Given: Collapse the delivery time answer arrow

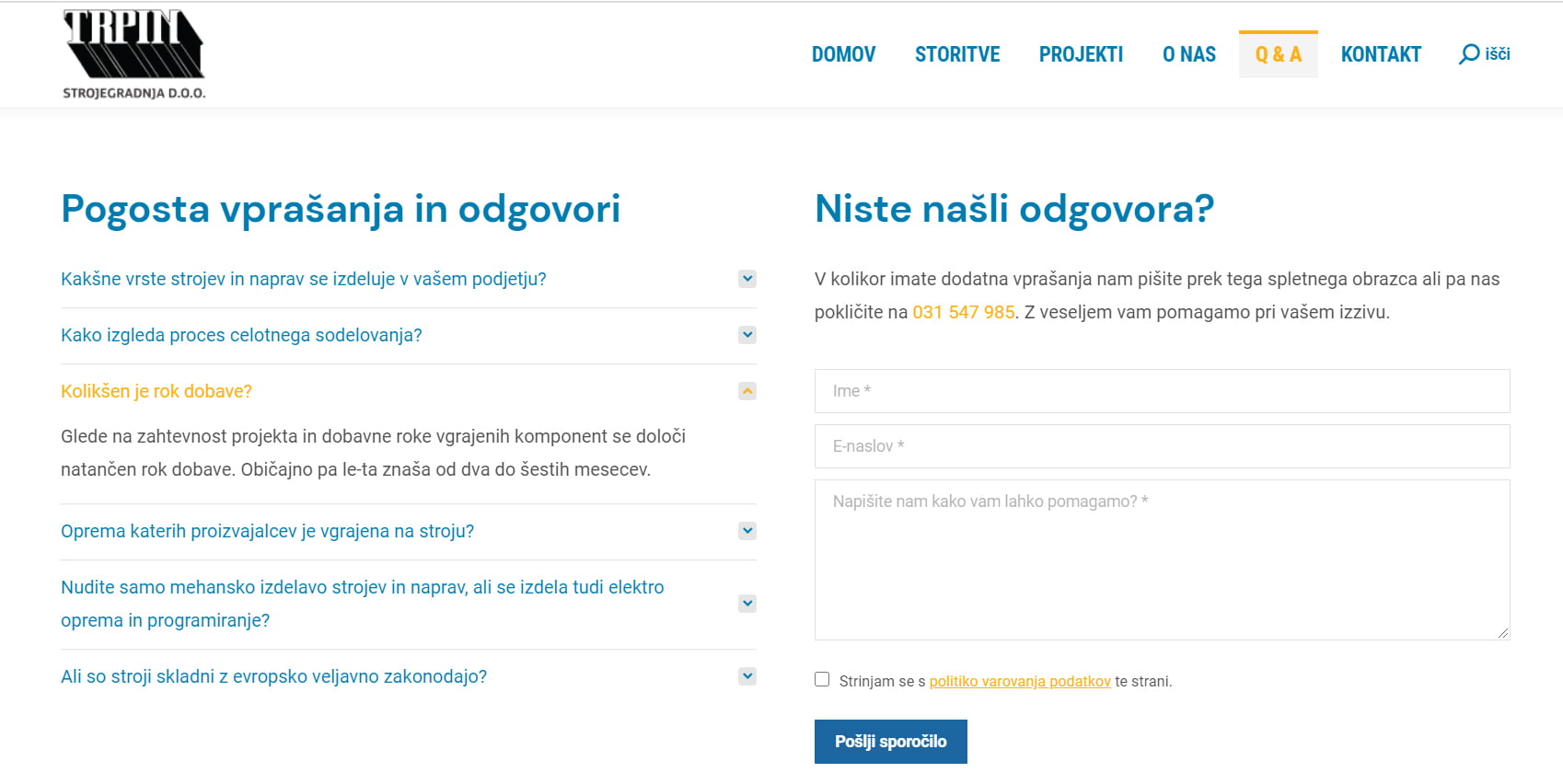Looking at the screenshot, I should pos(747,391).
